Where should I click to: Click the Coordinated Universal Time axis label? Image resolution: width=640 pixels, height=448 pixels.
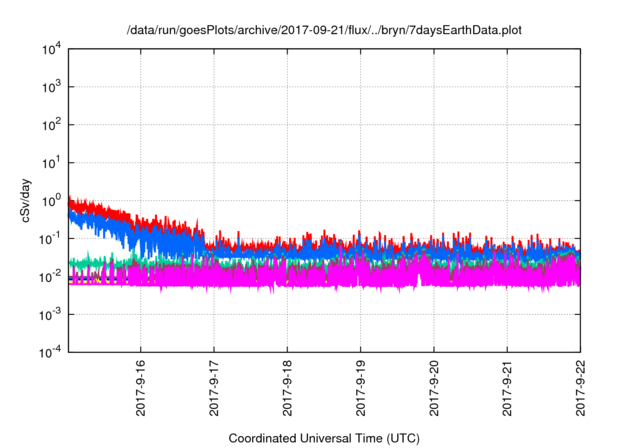324,438
